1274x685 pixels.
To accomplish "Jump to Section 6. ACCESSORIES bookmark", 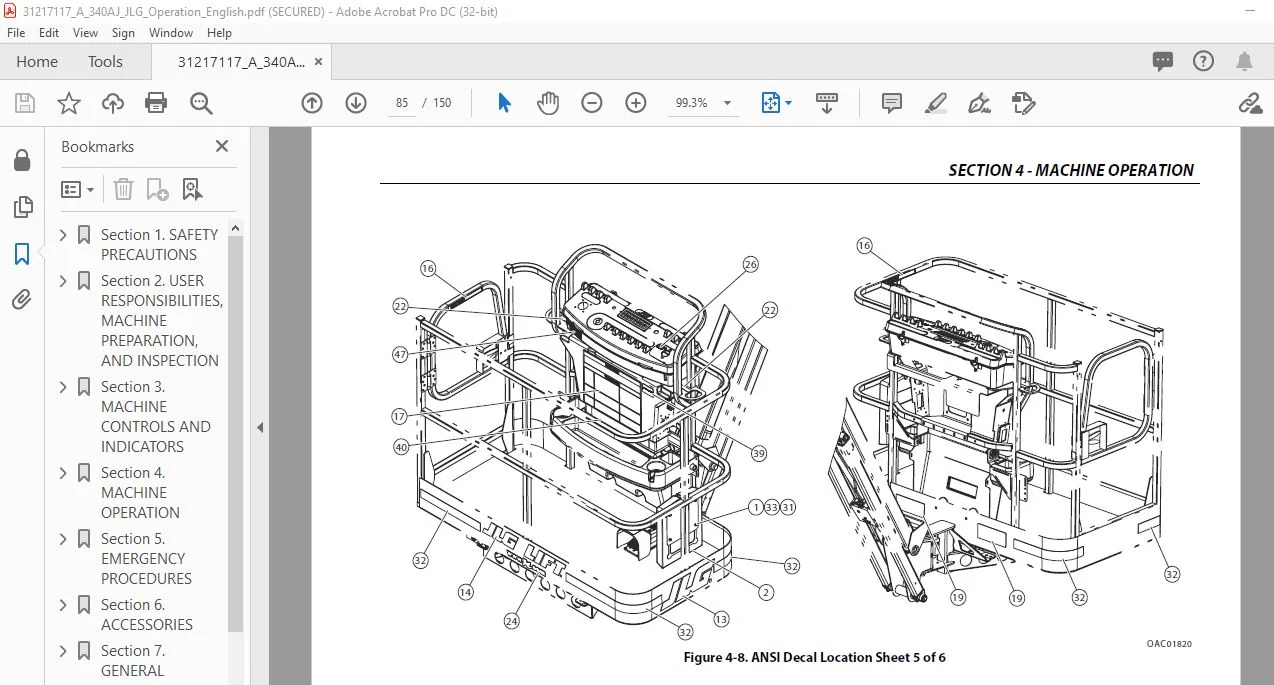I will pyautogui.click(x=146, y=614).
